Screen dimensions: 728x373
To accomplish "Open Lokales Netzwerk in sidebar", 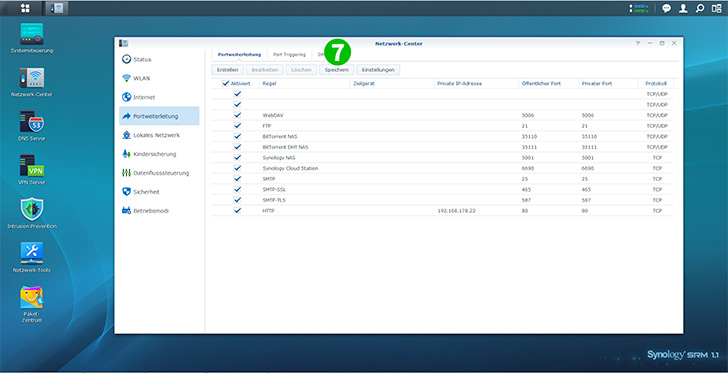I will 159,135.
